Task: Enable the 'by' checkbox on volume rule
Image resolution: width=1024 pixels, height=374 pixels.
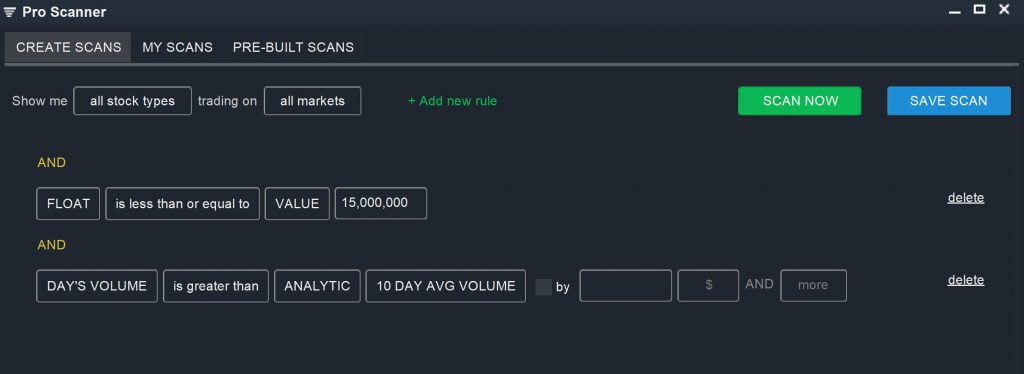Action: coord(543,287)
